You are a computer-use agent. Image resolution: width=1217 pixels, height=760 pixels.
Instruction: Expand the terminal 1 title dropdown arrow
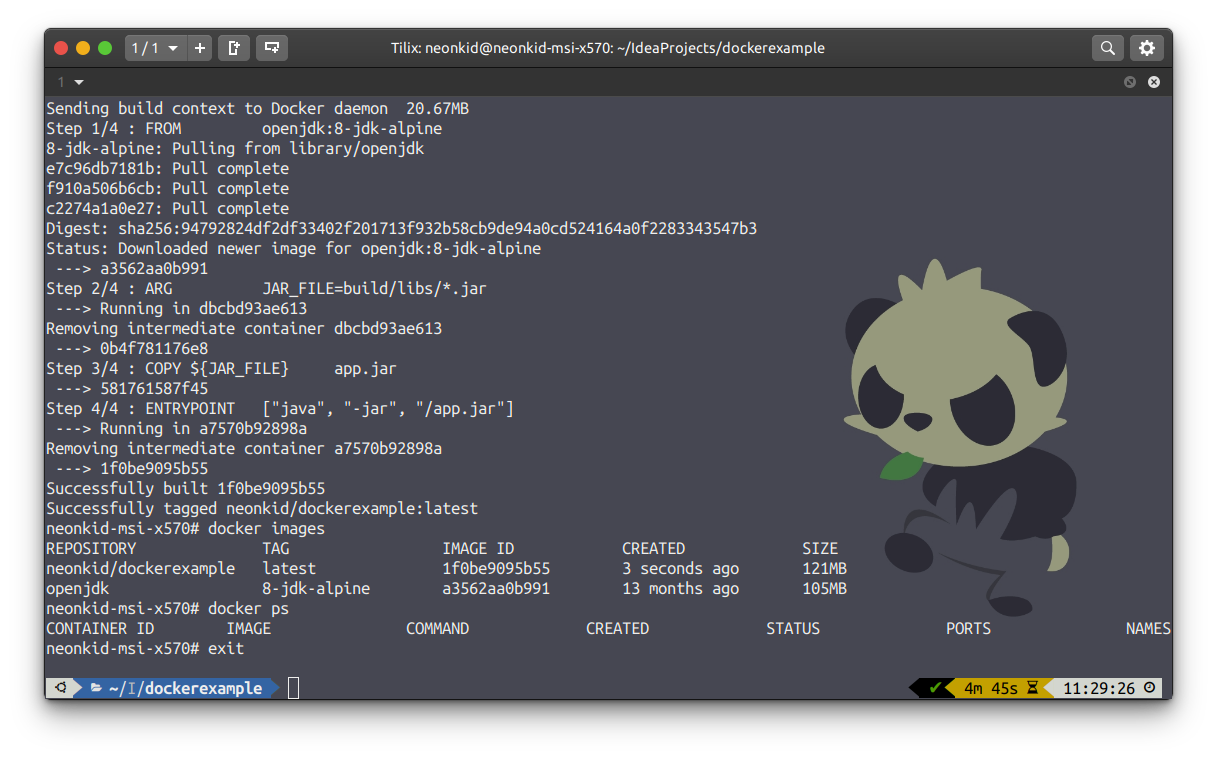(79, 82)
